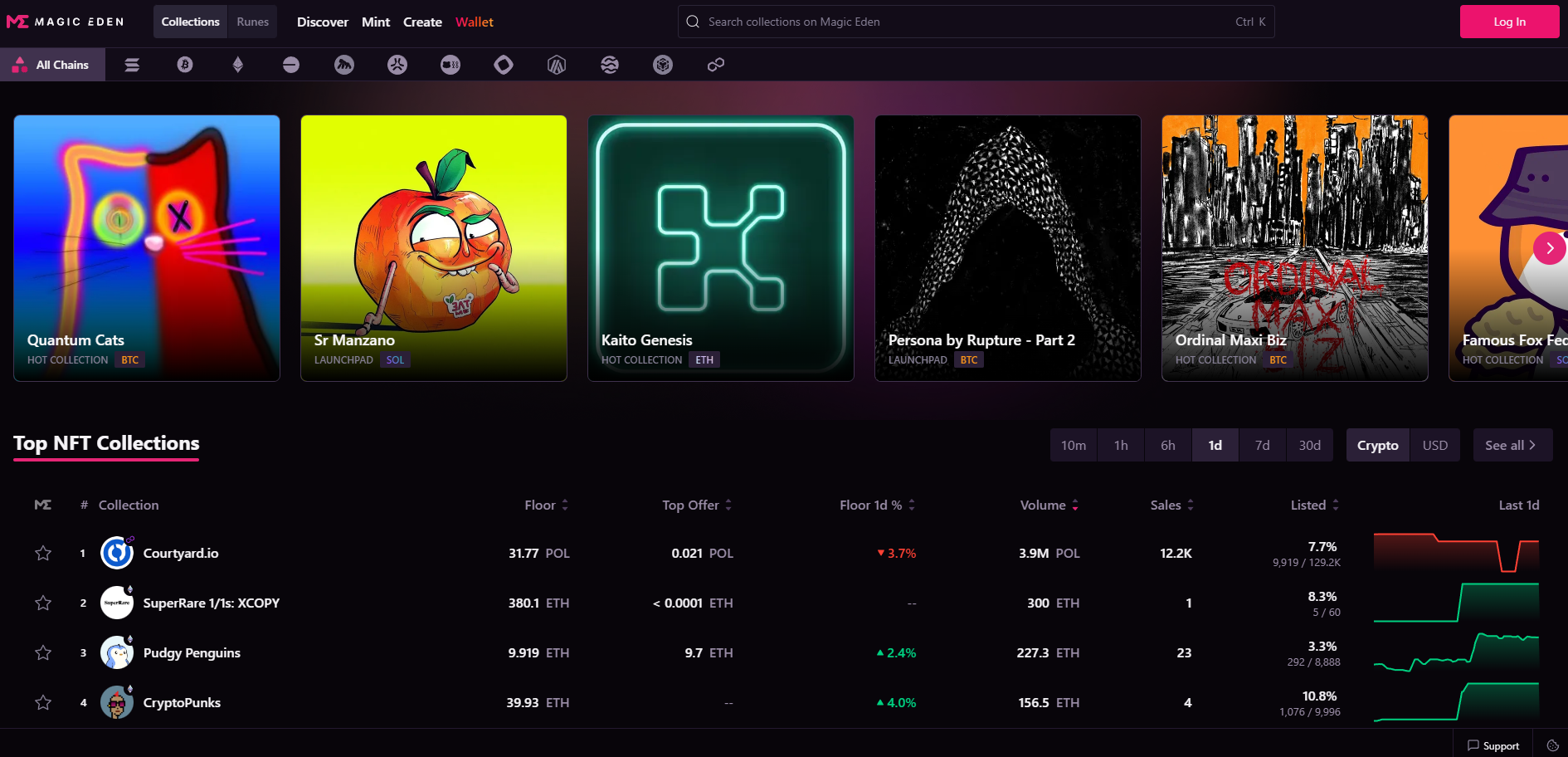Screen dimensions: 1568x757
Task: Open the Runes tab
Action: [252, 22]
